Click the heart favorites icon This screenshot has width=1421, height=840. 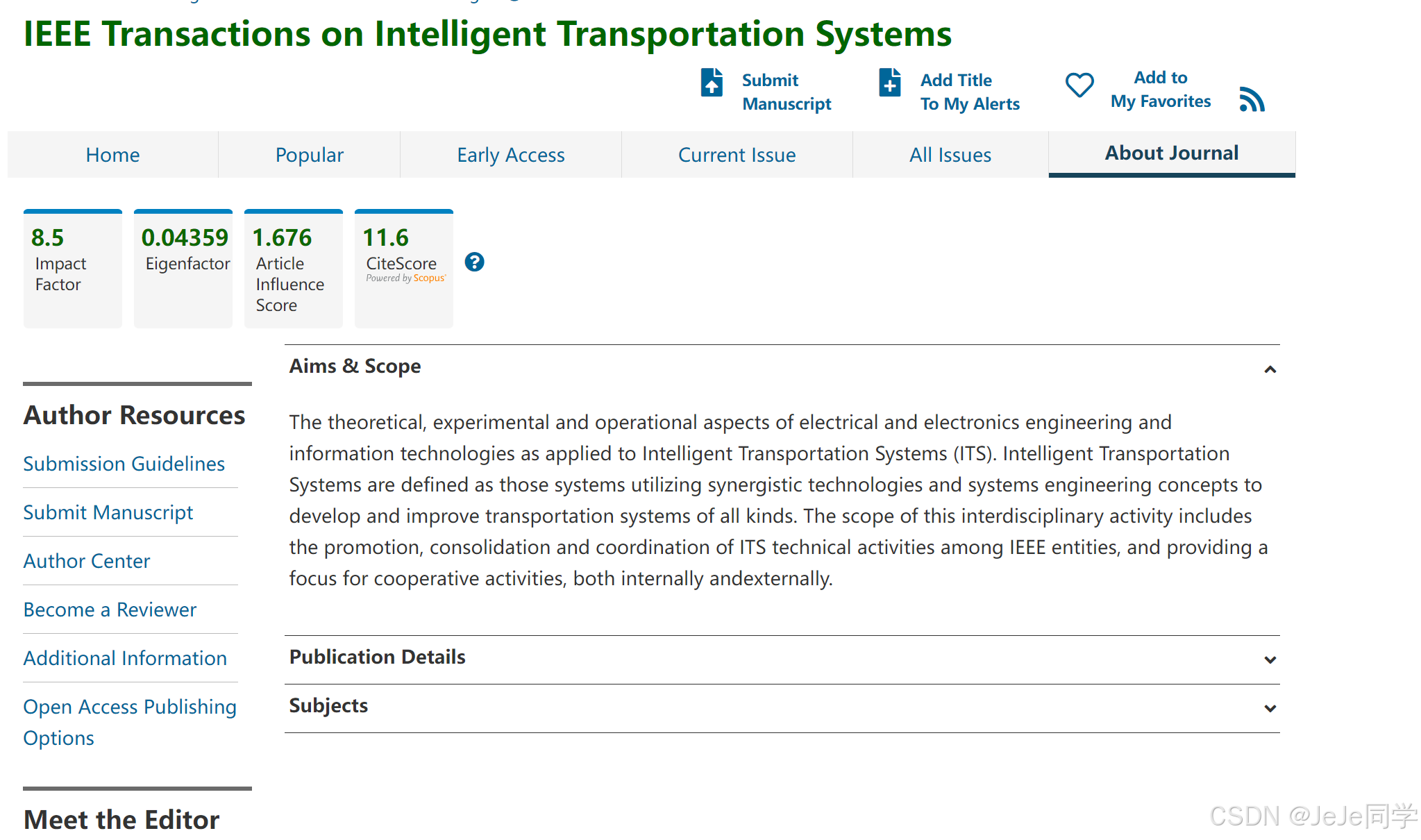(x=1079, y=85)
